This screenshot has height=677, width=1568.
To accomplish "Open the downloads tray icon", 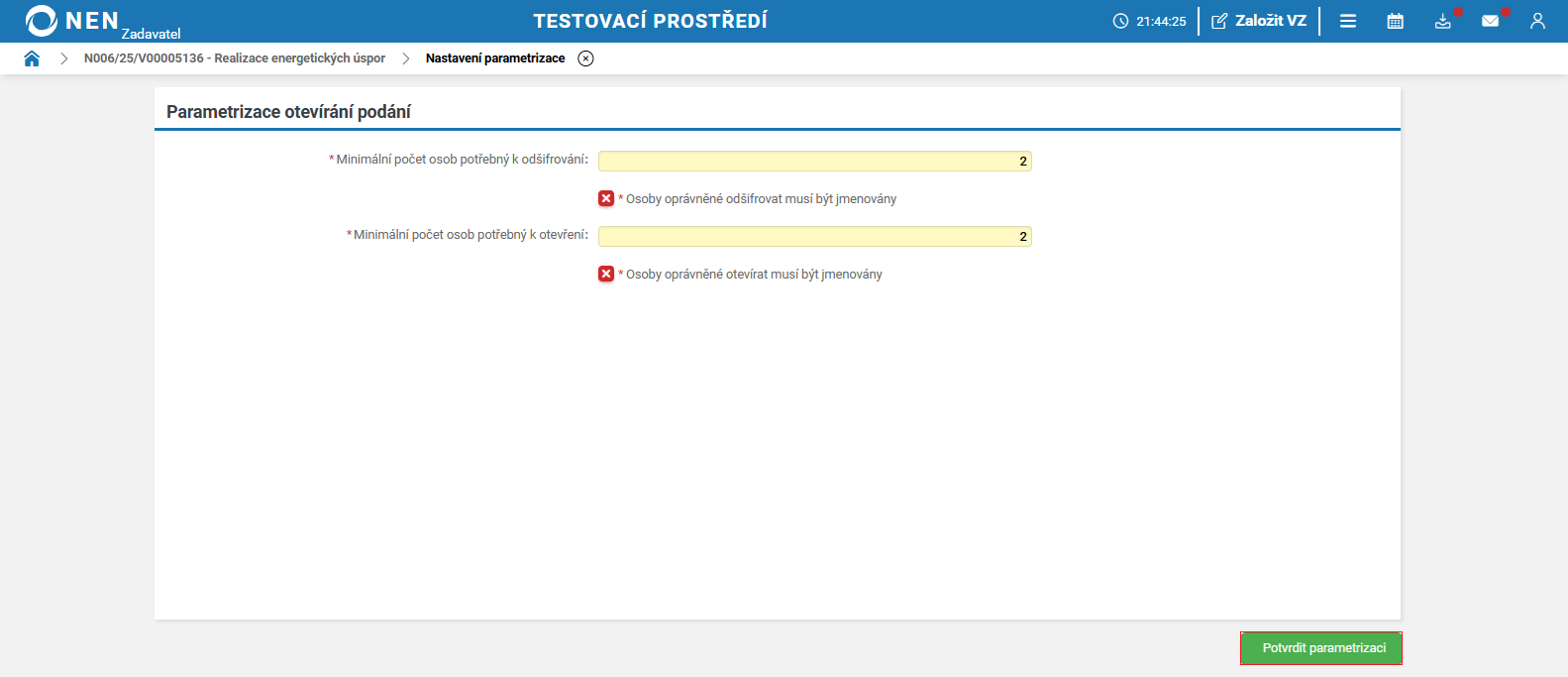I will 1442,21.
